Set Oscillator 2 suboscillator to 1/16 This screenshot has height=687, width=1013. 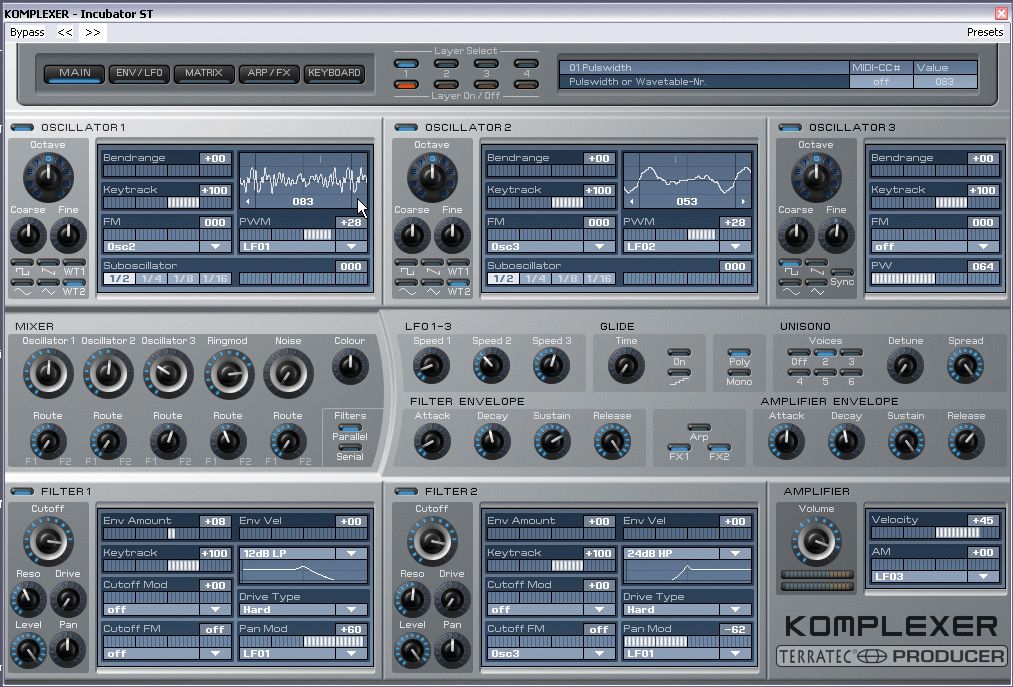599,279
